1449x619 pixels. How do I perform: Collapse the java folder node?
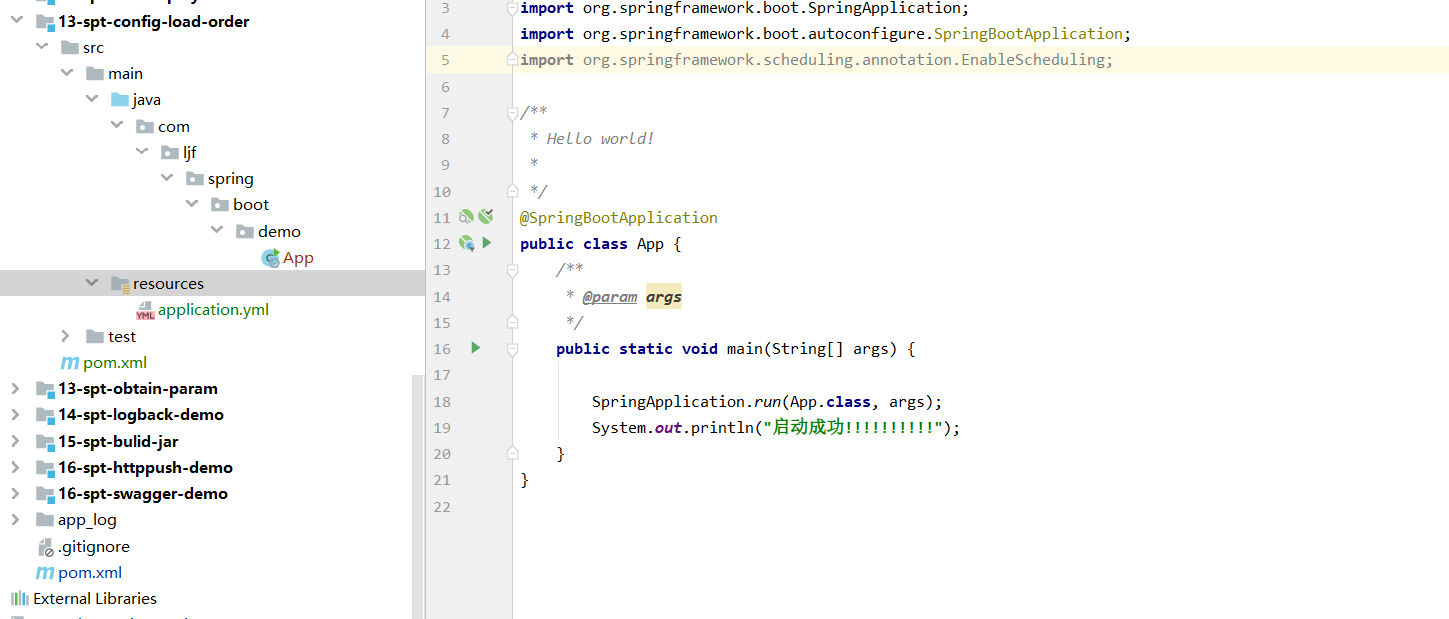[x=92, y=99]
